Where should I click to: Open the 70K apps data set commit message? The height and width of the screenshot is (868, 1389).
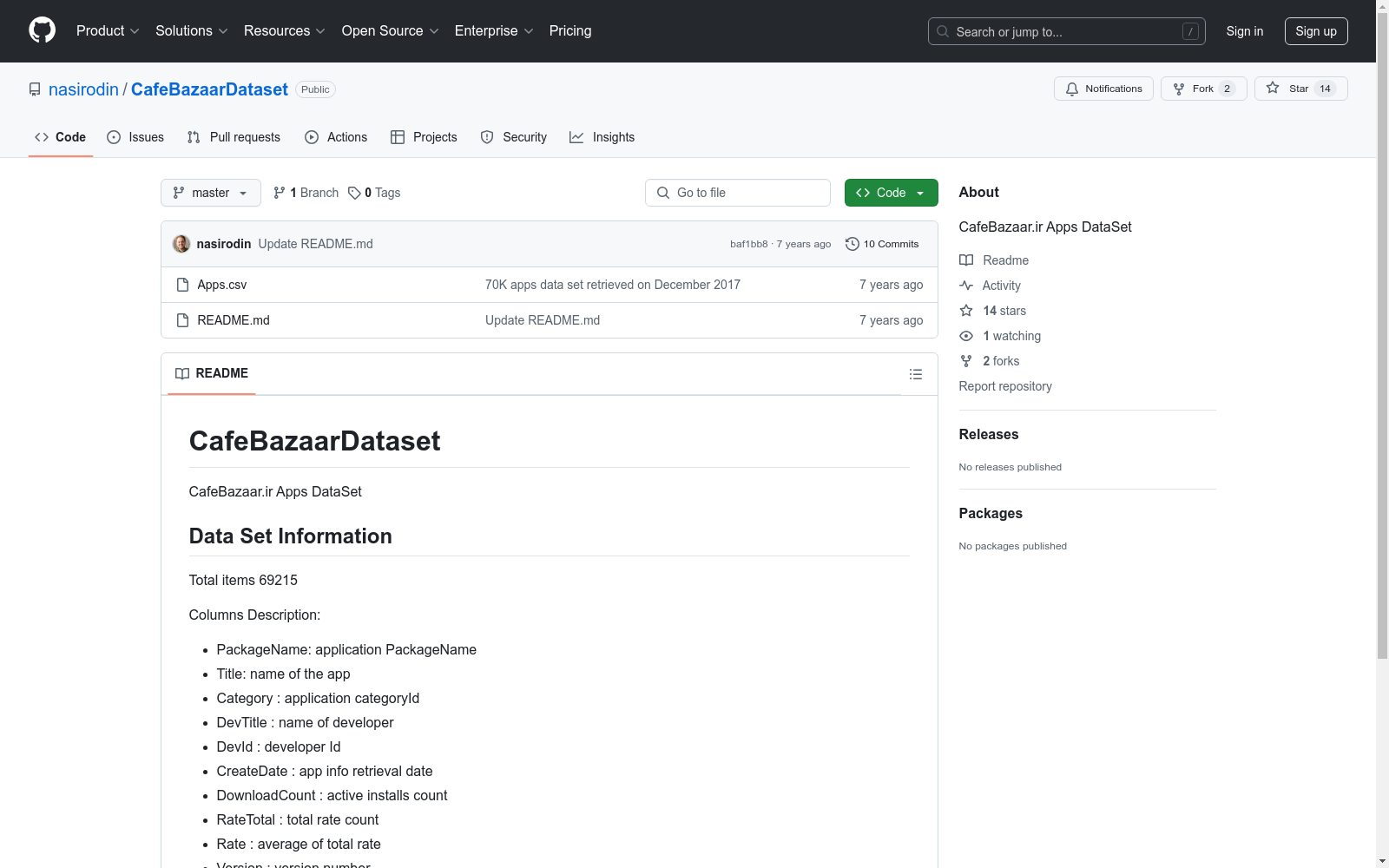pos(613,285)
